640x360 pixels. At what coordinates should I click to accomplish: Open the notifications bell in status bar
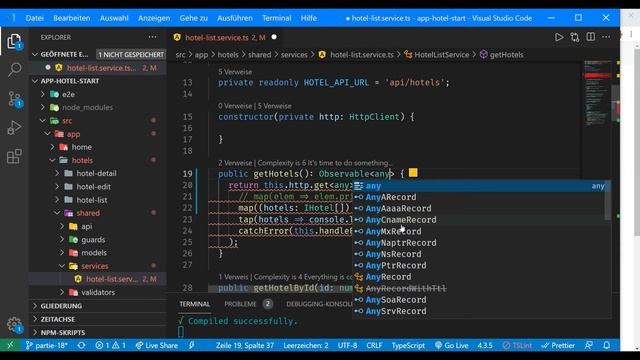point(607,345)
